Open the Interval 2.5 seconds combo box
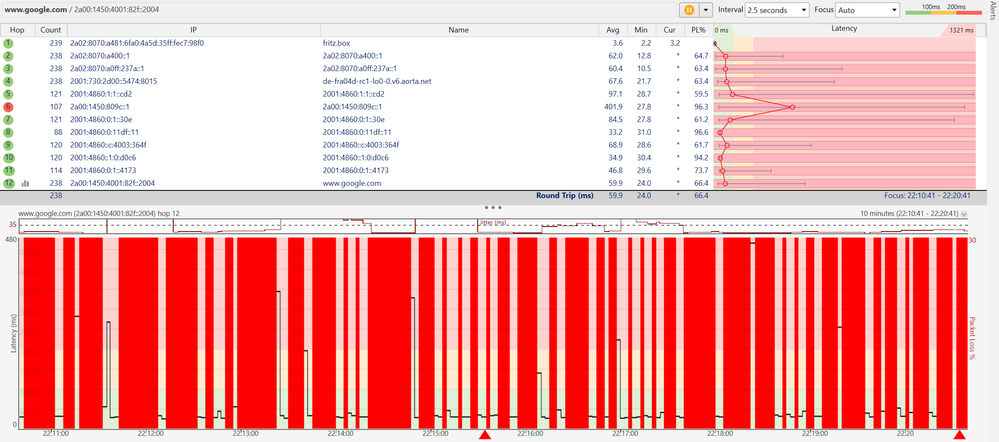Image resolution: width=999 pixels, height=442 pixels. point(777,10)
